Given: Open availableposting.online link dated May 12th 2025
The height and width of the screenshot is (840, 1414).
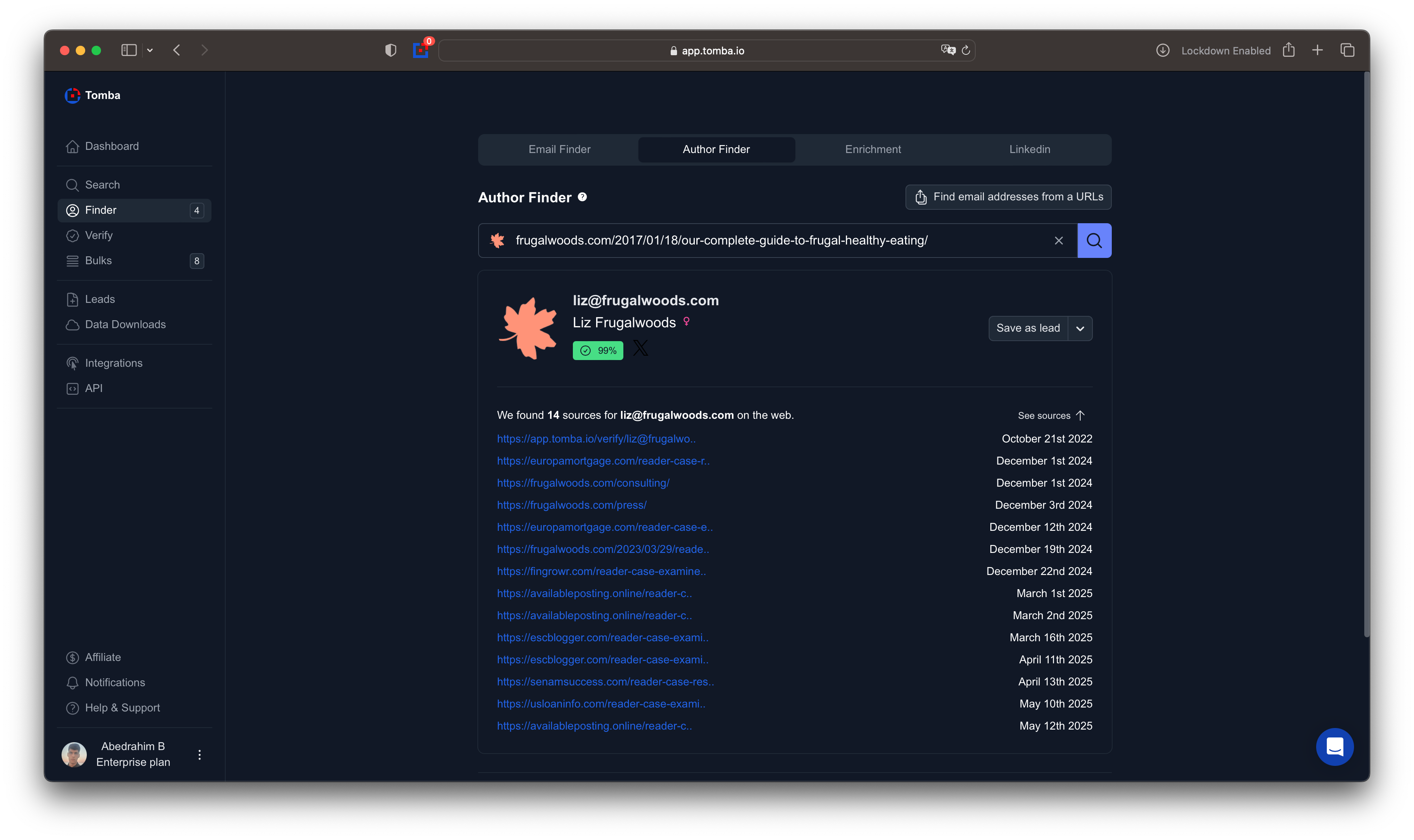Looking at the screenshot, I should coord(595,726).
